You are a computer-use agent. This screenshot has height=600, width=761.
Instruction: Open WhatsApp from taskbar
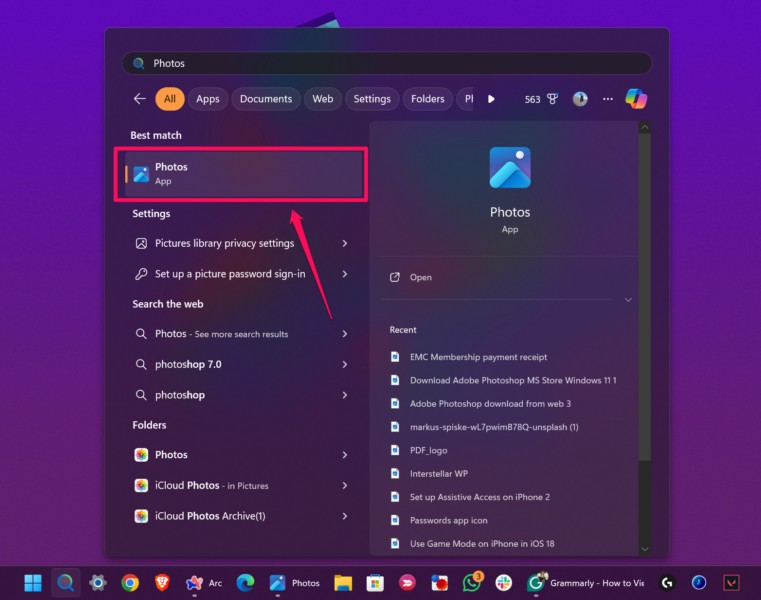point(472,583)
